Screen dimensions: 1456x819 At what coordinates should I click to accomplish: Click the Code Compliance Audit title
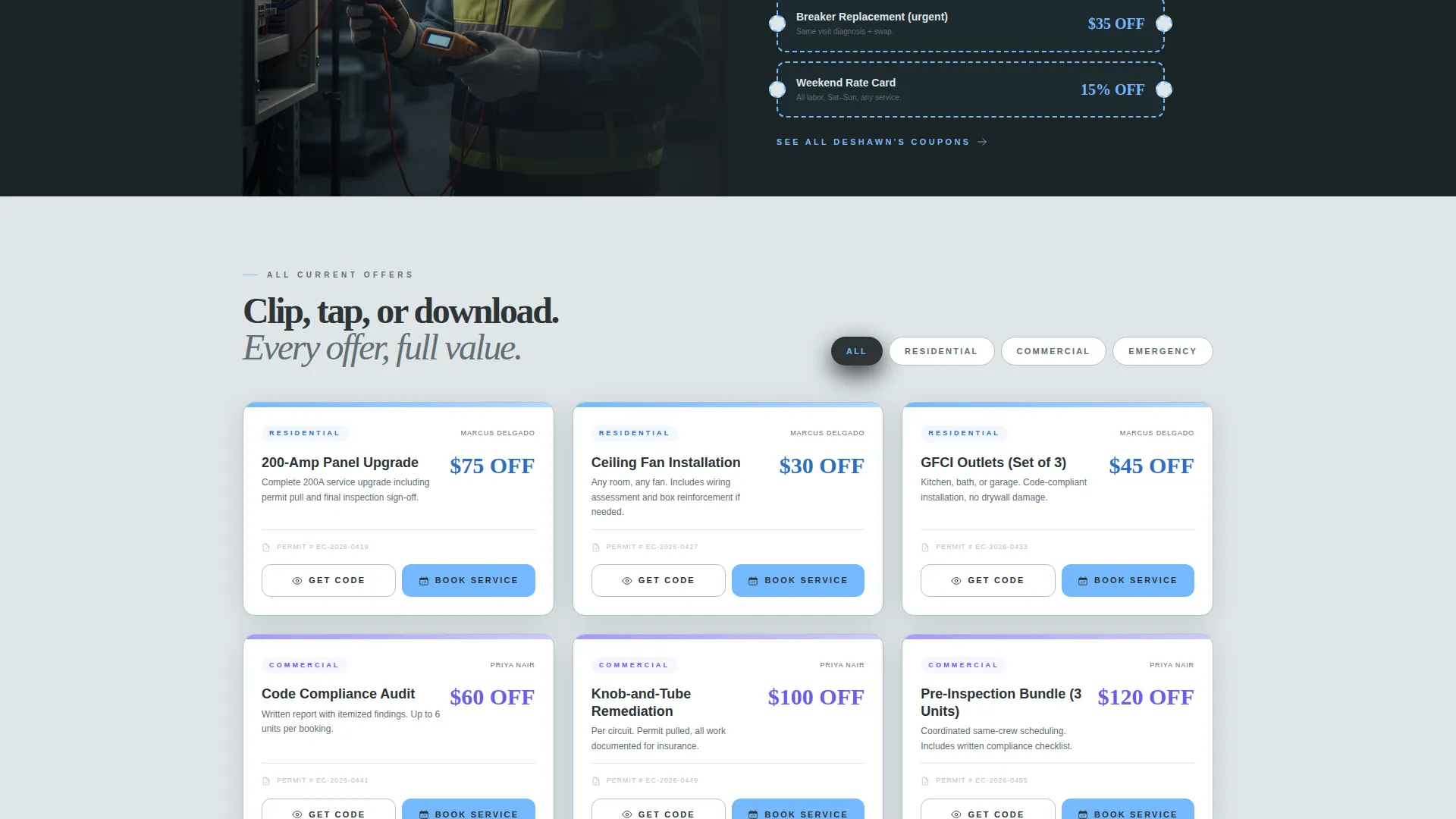tap(338, 694)
